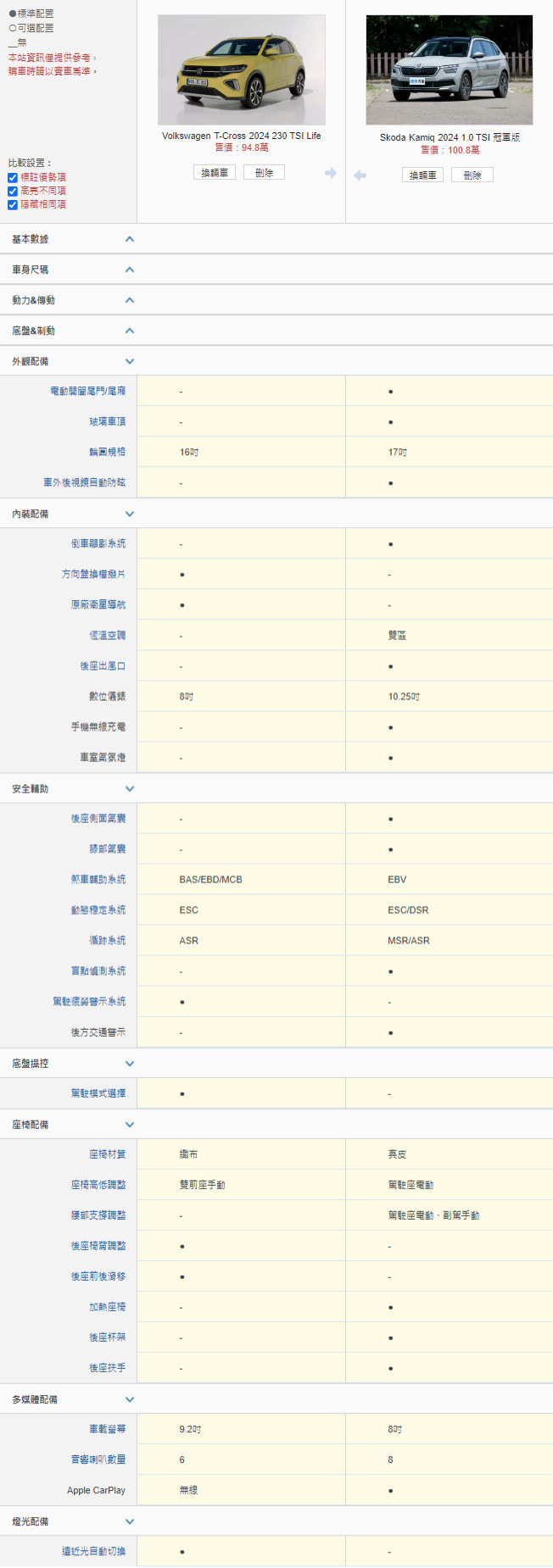Open the Skoda Kamiq car photo

pos(450,70)
